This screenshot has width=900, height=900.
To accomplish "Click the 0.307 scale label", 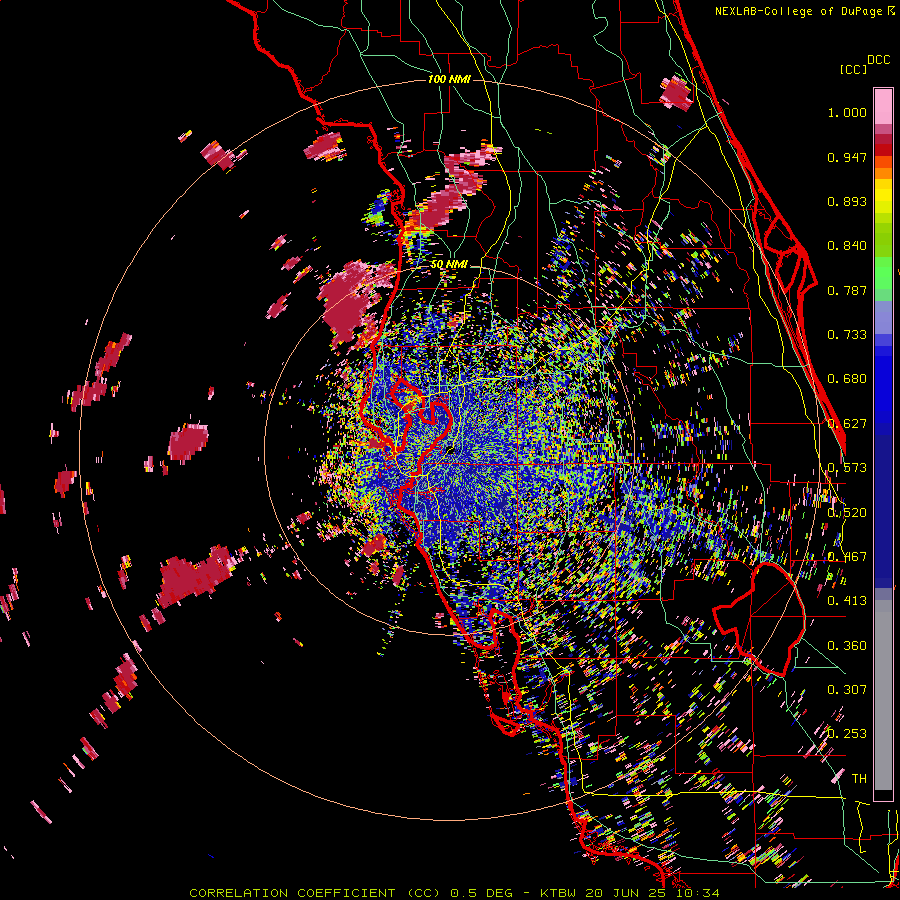I will tap(847, 690).
